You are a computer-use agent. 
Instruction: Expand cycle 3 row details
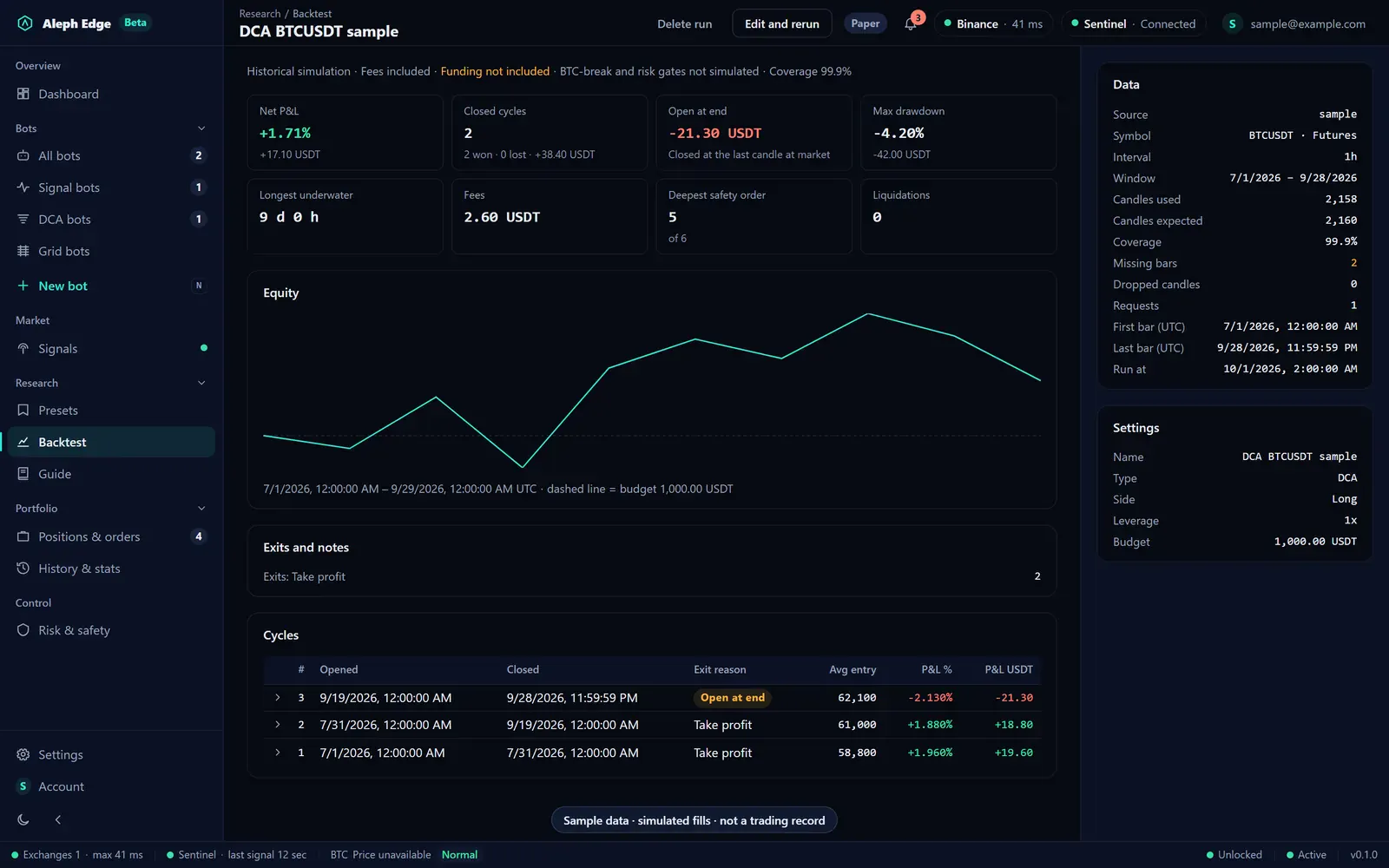(x=278, y=698)
